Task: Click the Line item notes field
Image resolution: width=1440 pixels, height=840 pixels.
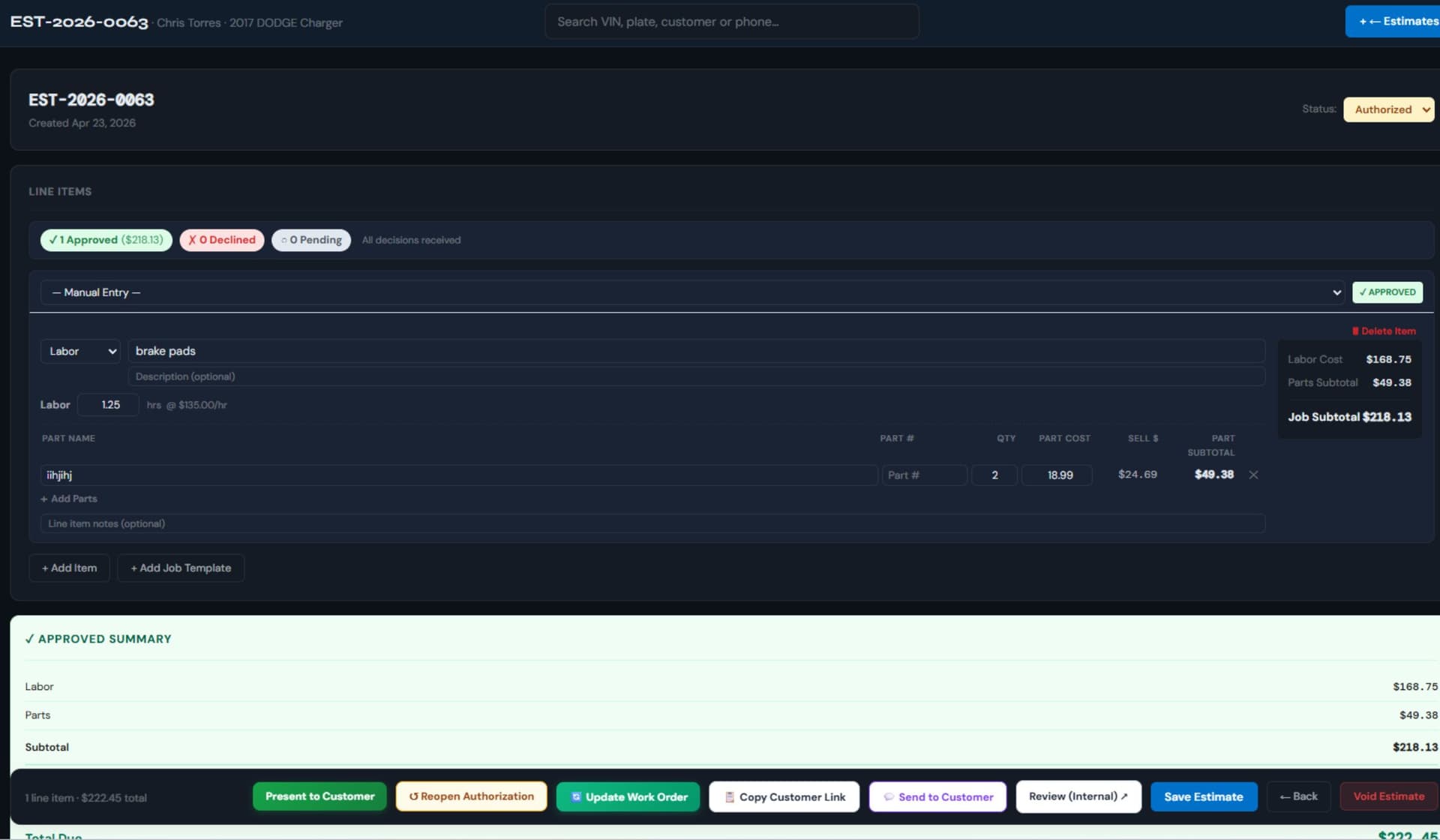Action: pos(652,523)
